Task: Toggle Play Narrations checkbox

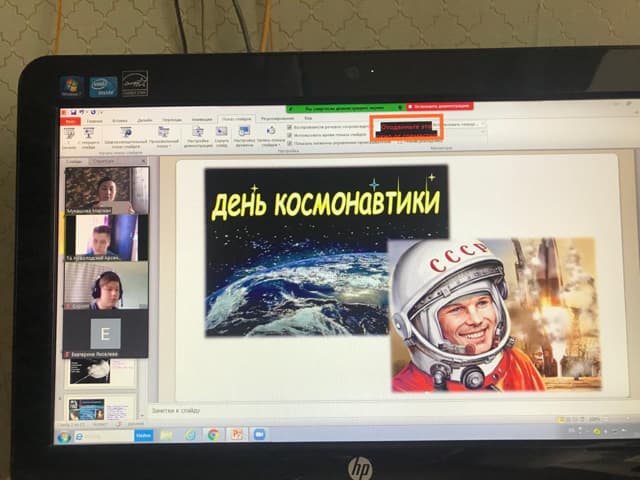Action: tap(289, 127)
